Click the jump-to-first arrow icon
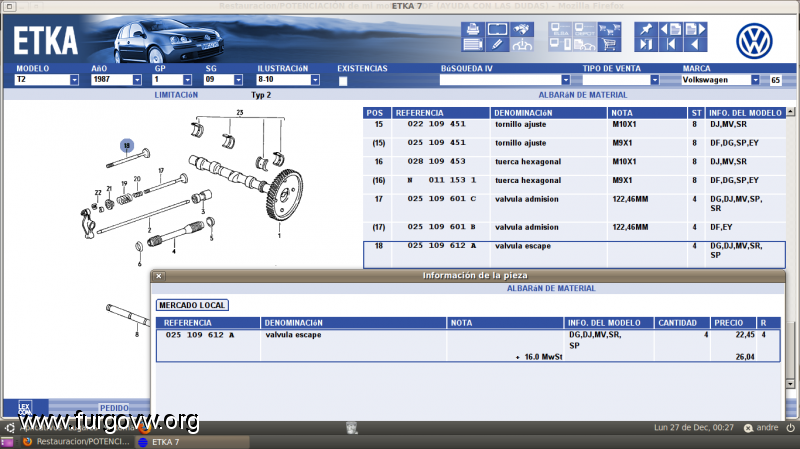The image size is (800, 449). pyautogui.click(x=670, y=44)
